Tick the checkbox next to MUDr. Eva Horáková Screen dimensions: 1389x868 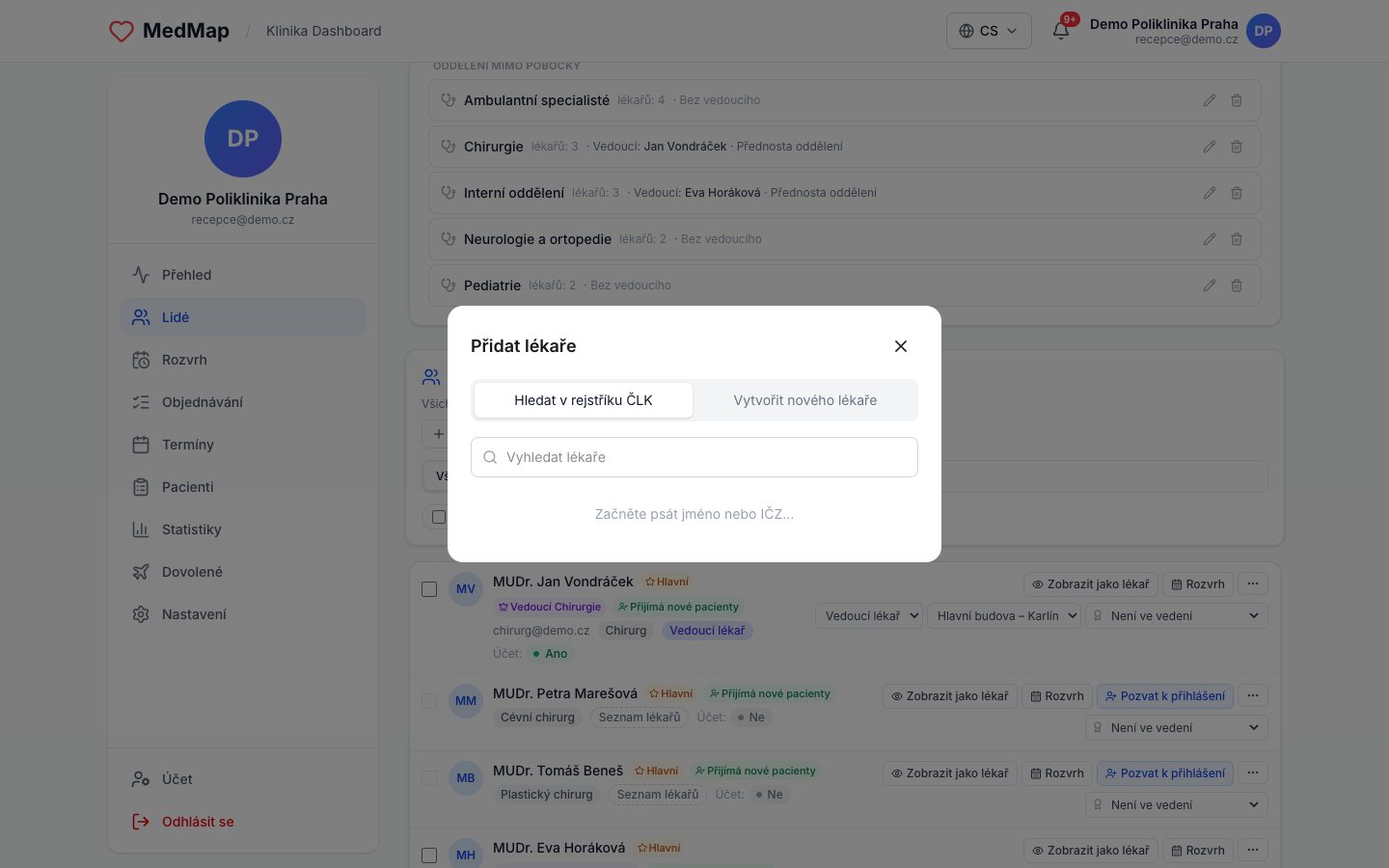pyautogui.click(x=429, y=855)
